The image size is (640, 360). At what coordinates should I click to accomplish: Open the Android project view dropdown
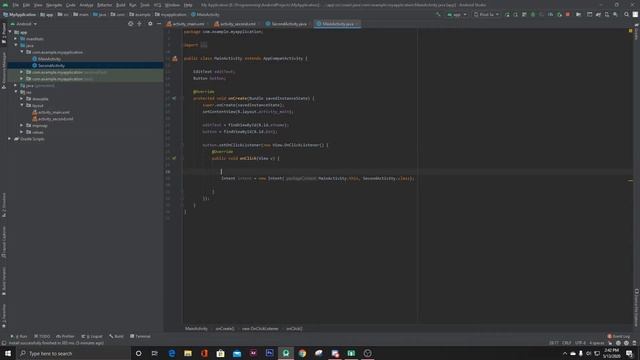pyautogui.click(x=24, y=24)
